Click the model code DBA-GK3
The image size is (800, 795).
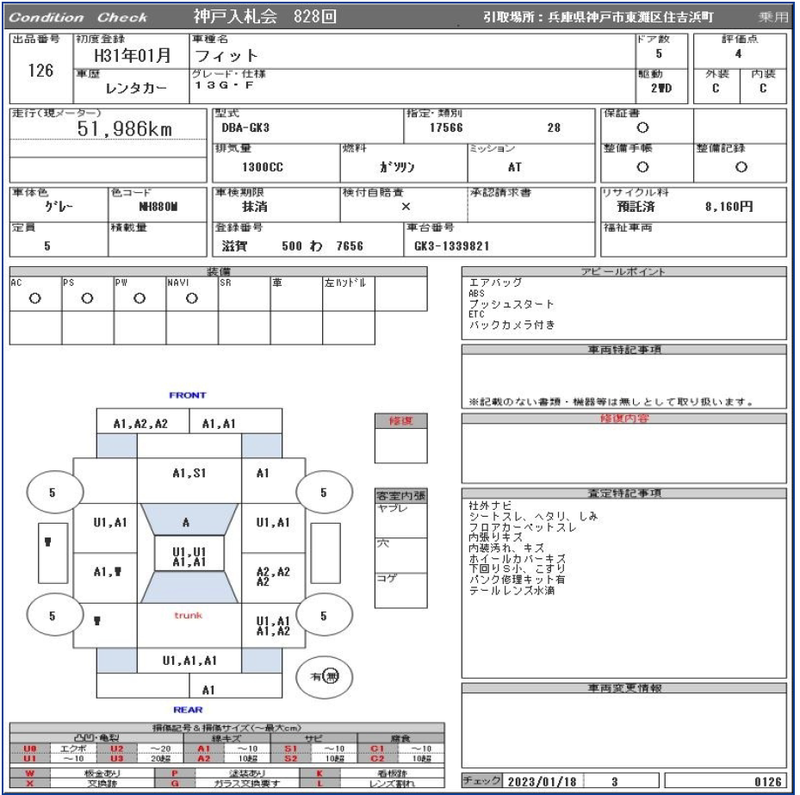[x=245, y=128]
